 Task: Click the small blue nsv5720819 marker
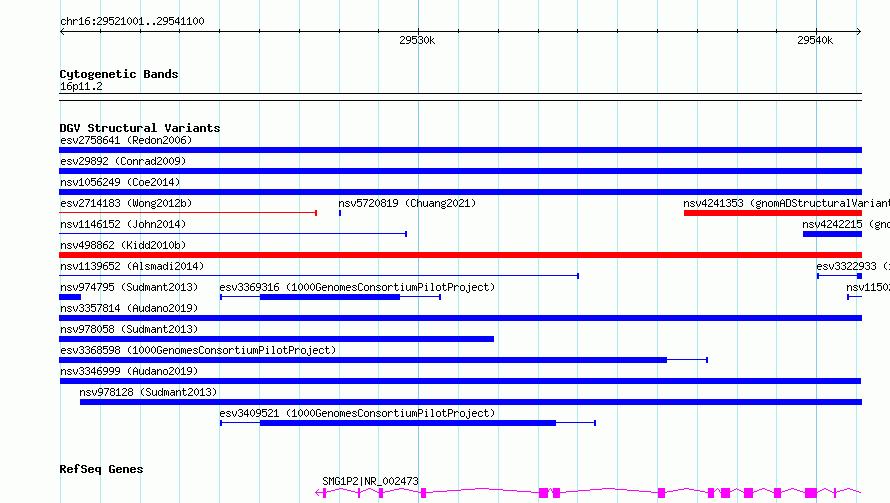[x=340, y=213]
